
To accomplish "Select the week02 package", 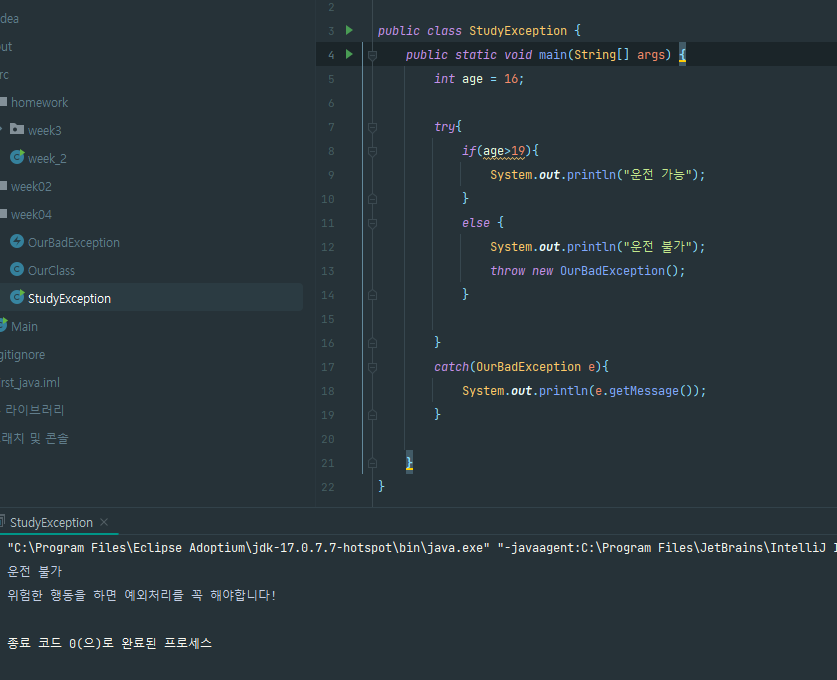I will pos(31,186).
